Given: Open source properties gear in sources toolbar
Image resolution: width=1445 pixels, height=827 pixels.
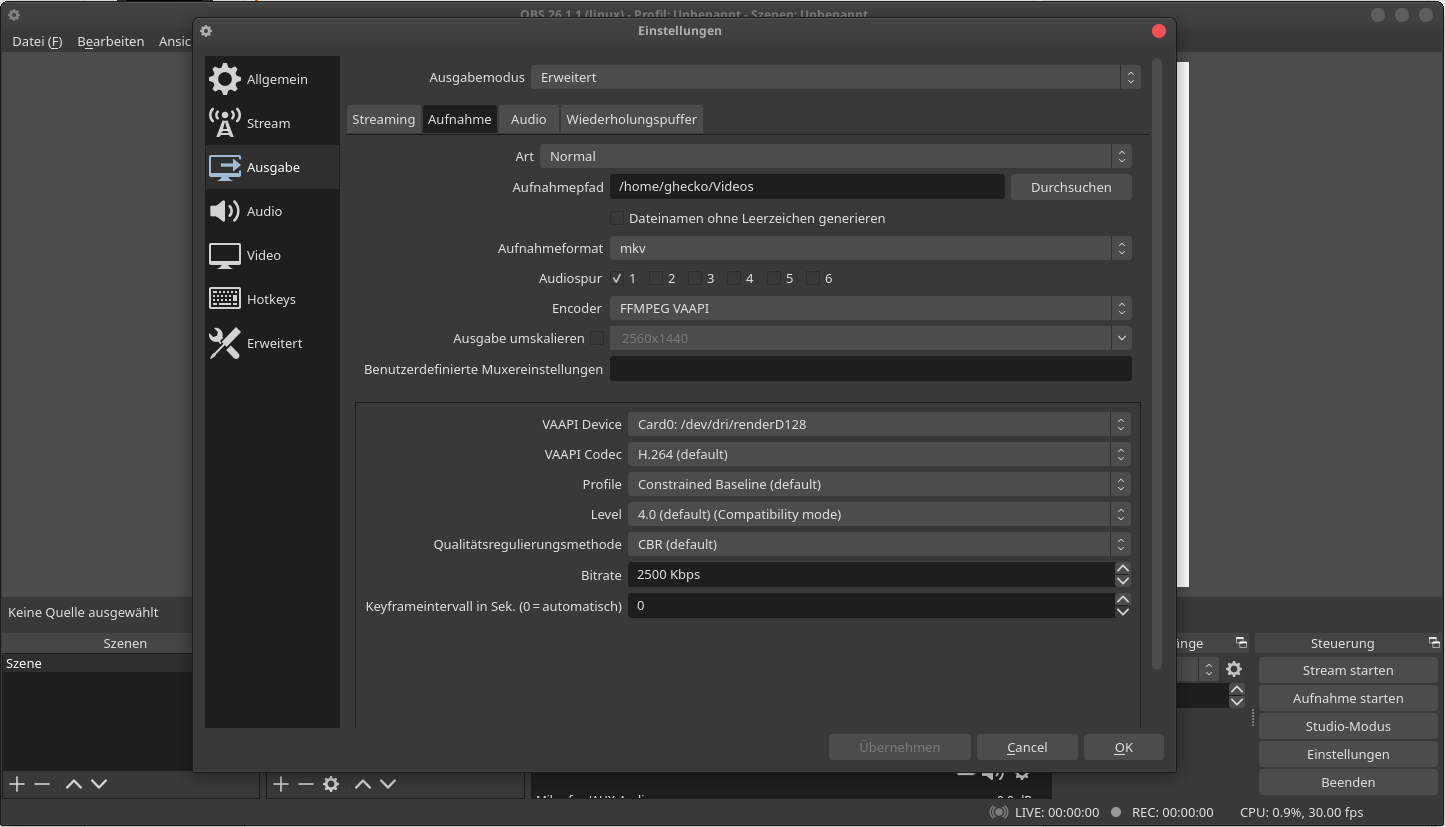Looking at the screenshot, I should (x=331, y=784).
